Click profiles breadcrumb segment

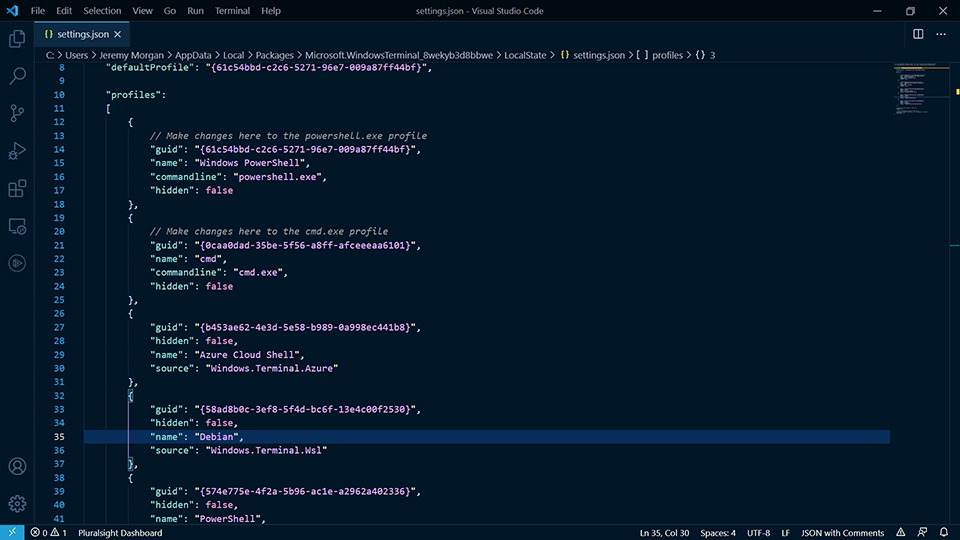pos(667,55)
